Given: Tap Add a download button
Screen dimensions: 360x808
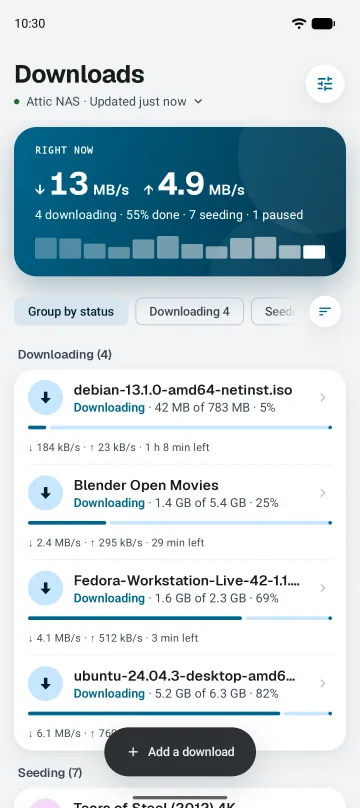Looking at the screenshot, I should [x=180, y=752].
